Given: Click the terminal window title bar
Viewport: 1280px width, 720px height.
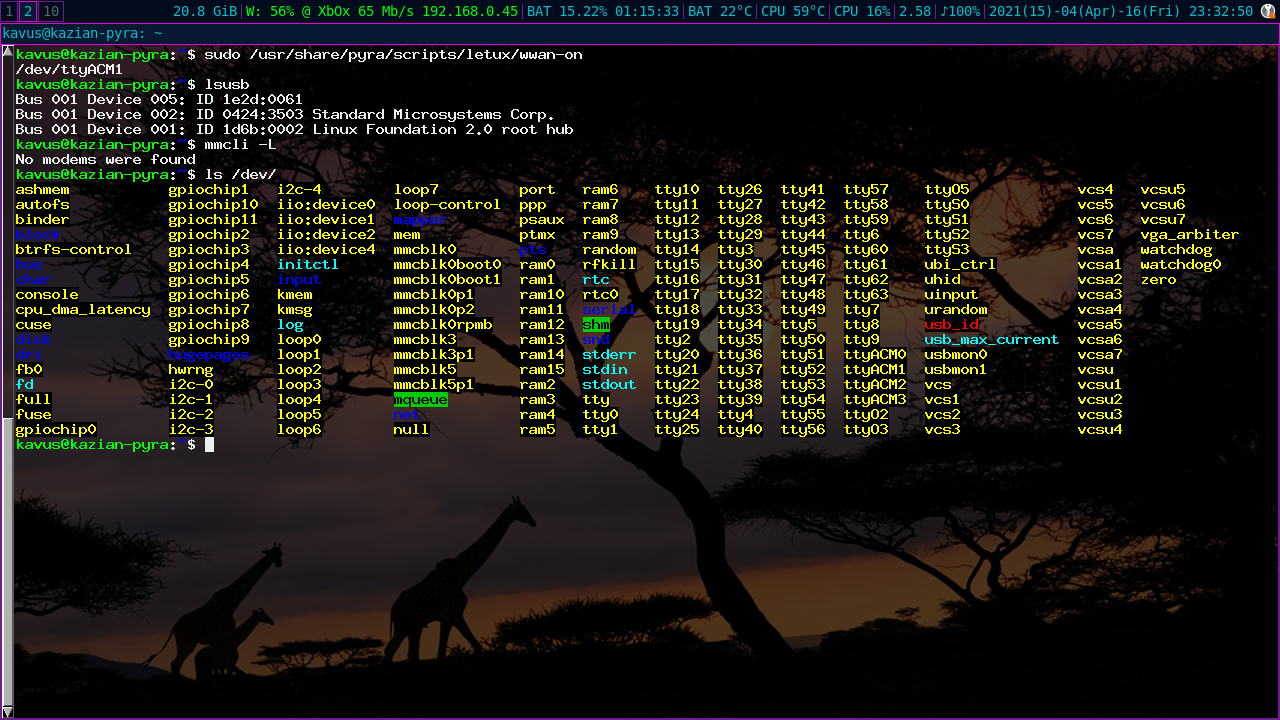Looking at the screenshot, I should (x=640, y=33).
